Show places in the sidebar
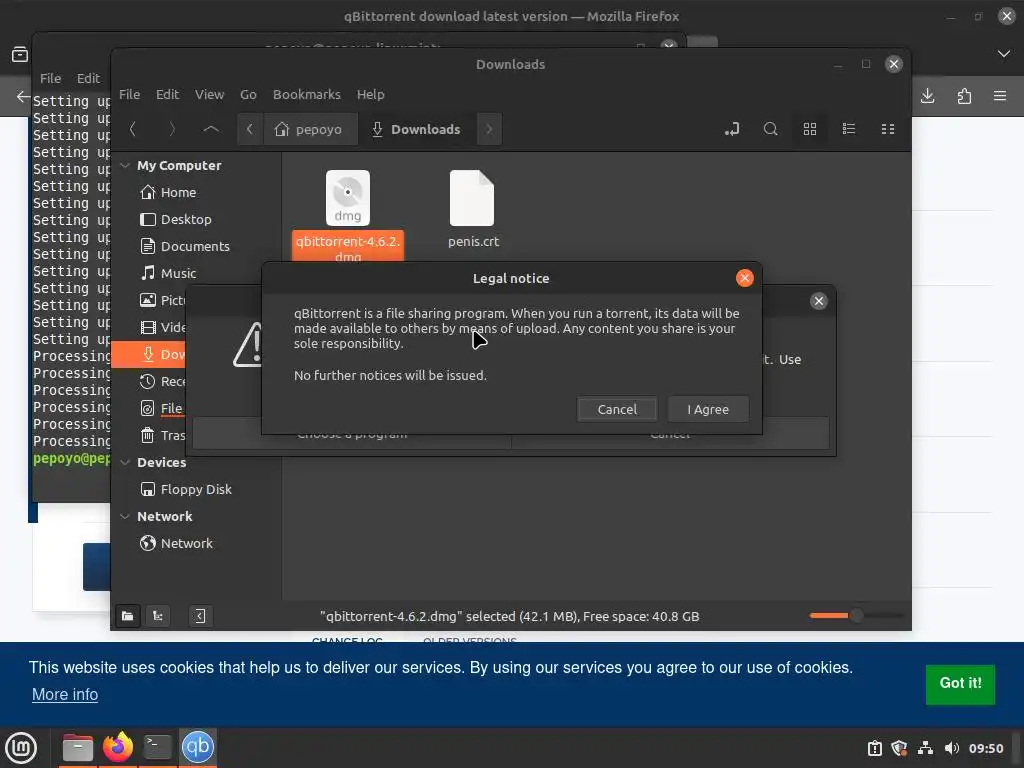This screenshot has width=1024, height=768. (127, 616)
